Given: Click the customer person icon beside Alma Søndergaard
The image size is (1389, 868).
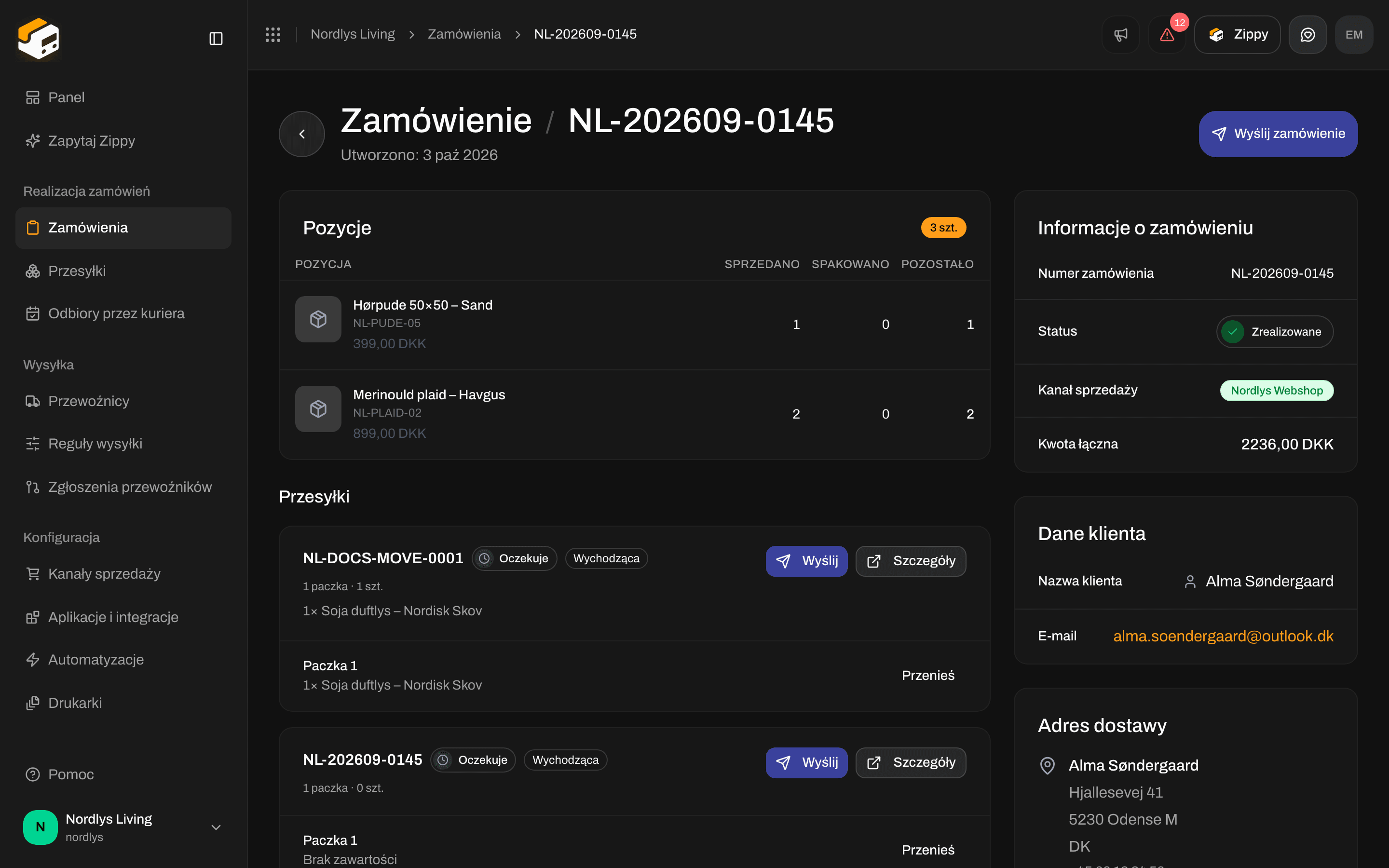Looking at the screenshot, I should pyautogui.click(x=1190, y=582).
